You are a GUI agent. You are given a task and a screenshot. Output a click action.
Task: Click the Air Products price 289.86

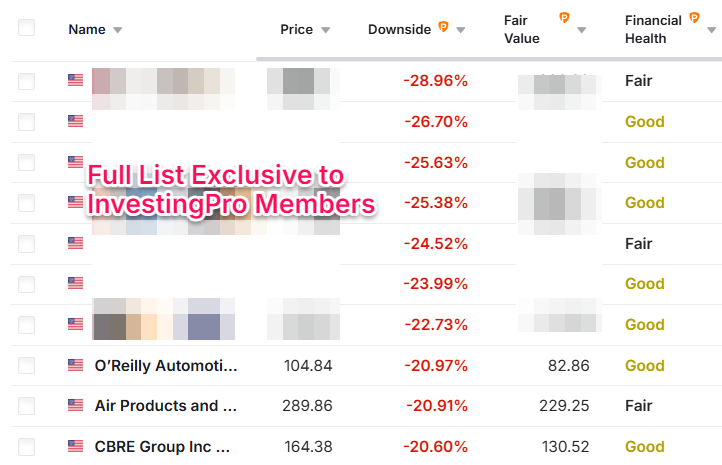(x=307, y=406)
